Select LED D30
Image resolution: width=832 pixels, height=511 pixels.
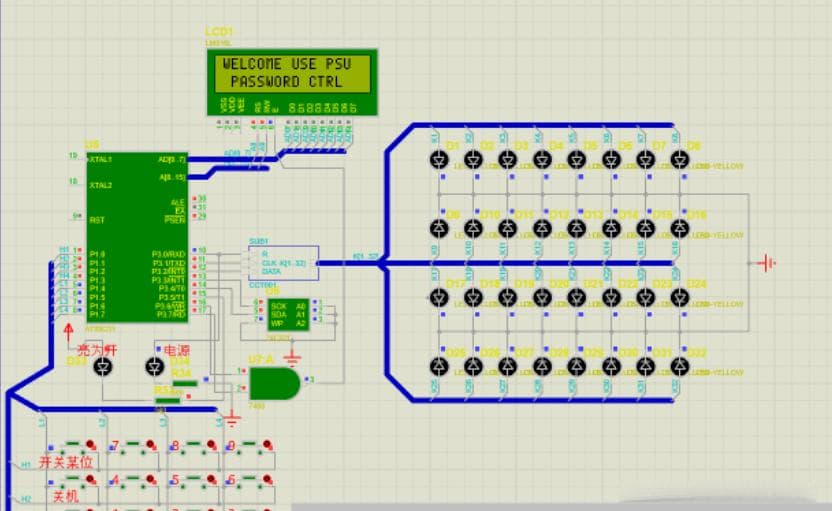click(x=611, y=366)
